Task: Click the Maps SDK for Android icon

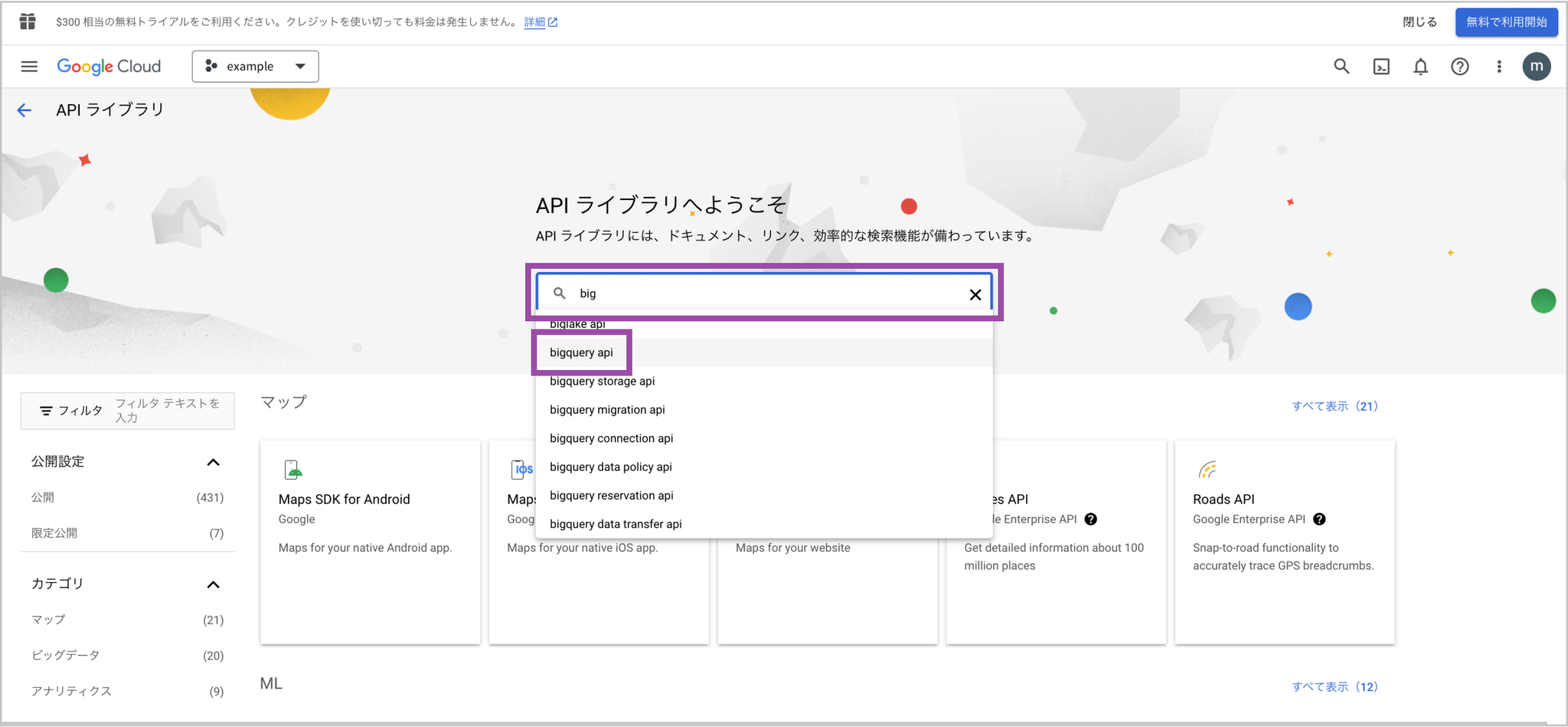Action: (x=292, y=469)
